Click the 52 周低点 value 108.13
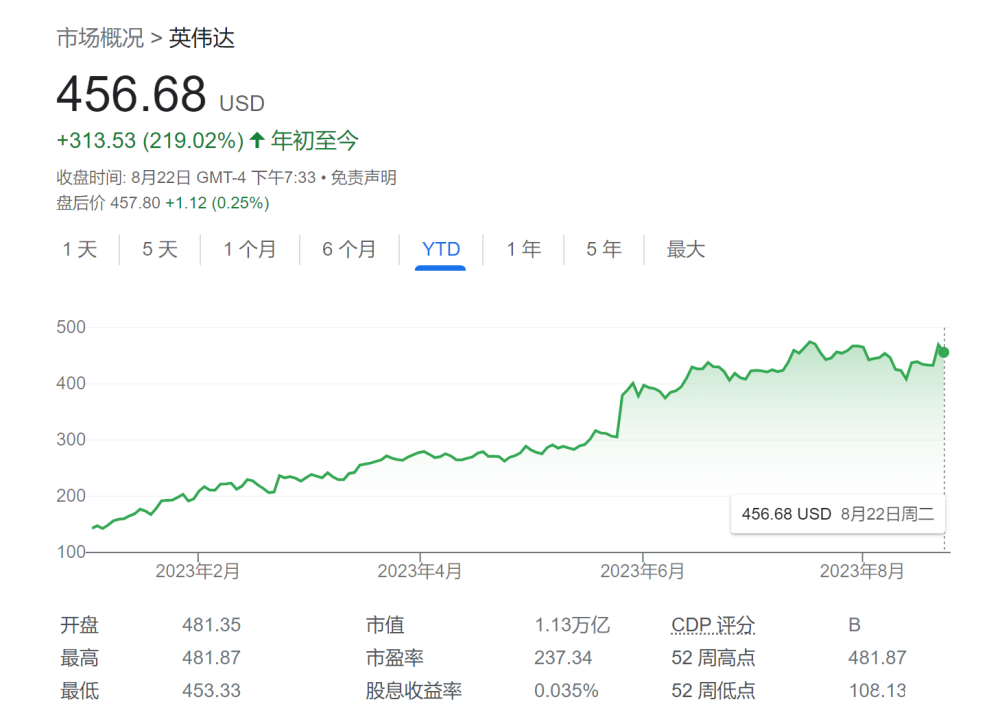The height and width of the screenshot is (717, 1000). click(x=878, y=691)
